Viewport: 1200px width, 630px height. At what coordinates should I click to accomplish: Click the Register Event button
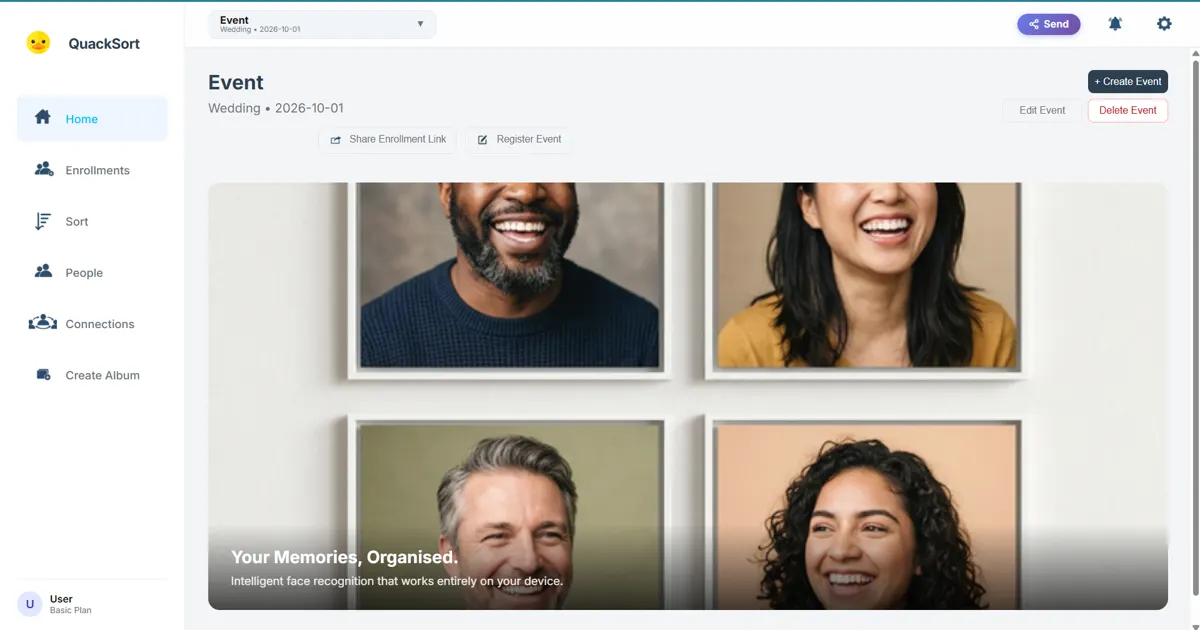tap(519, 139)
